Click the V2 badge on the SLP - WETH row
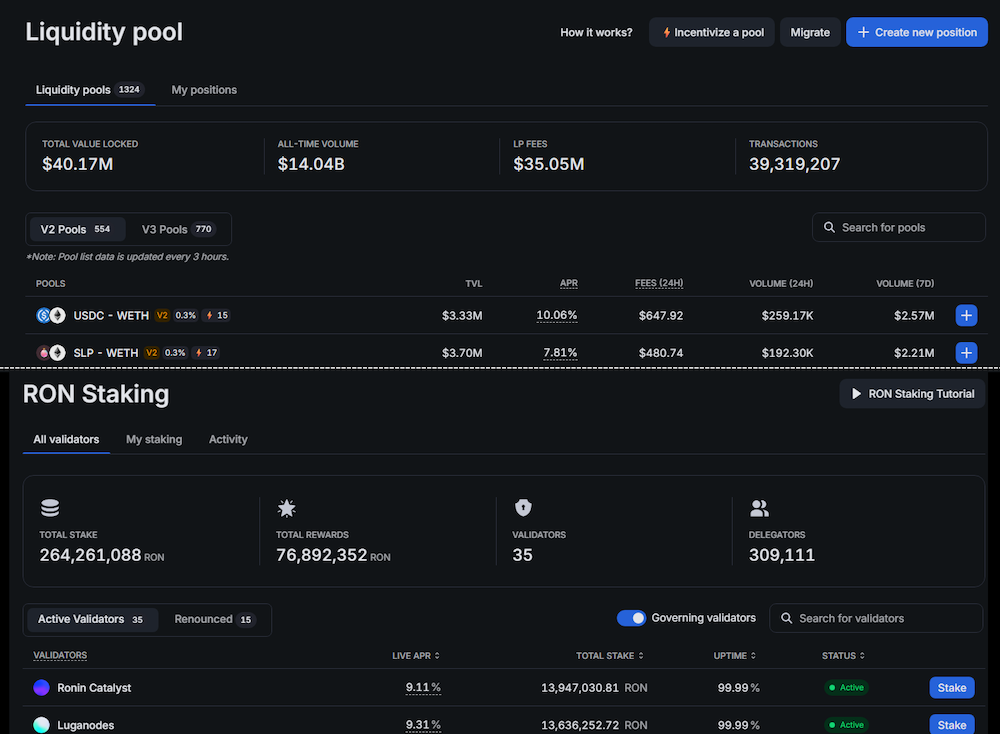The width and height of the screenshot is (1000, 734). tap(151, 353)
